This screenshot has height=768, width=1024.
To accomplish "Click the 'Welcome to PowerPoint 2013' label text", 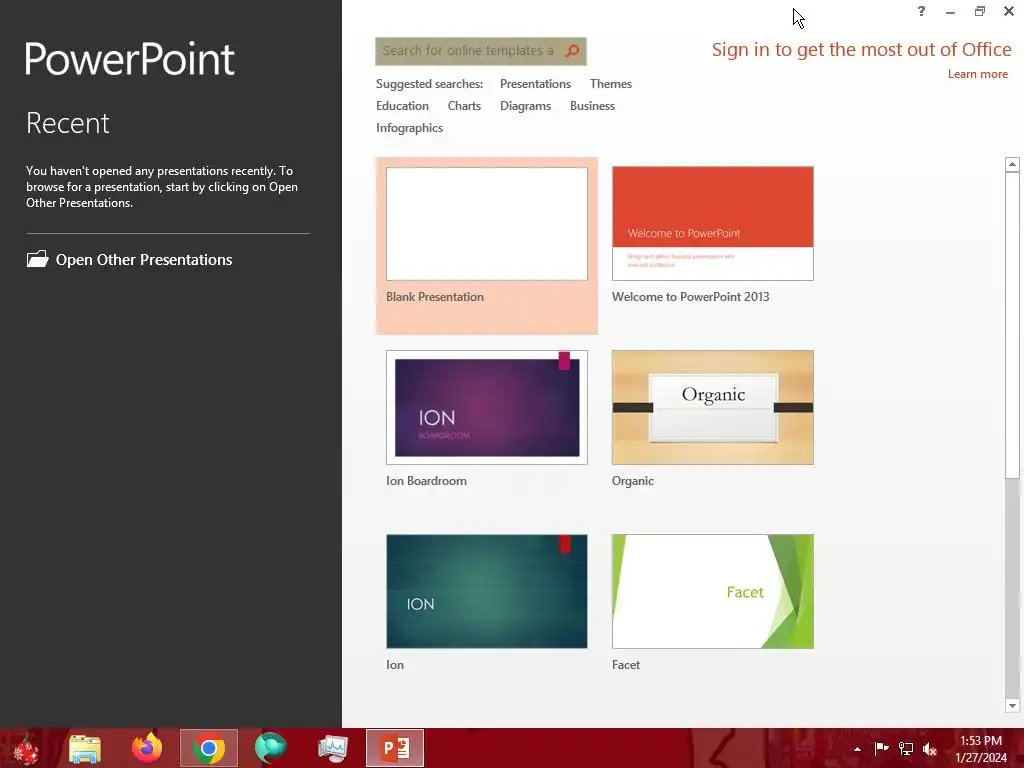I will [690, 296].
